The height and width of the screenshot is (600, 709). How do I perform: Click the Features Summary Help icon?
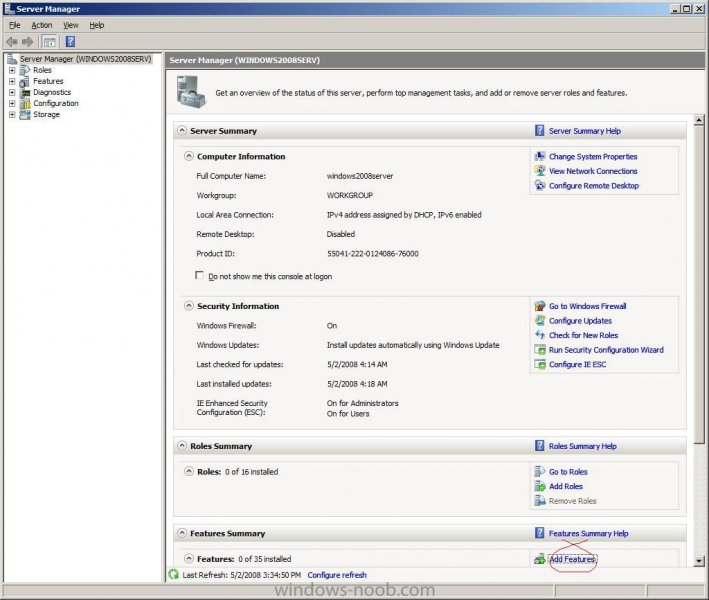(539, 533)
